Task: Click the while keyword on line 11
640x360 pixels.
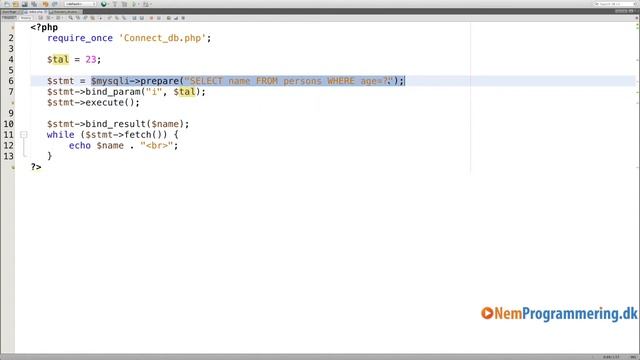Action: click(60, 135)
